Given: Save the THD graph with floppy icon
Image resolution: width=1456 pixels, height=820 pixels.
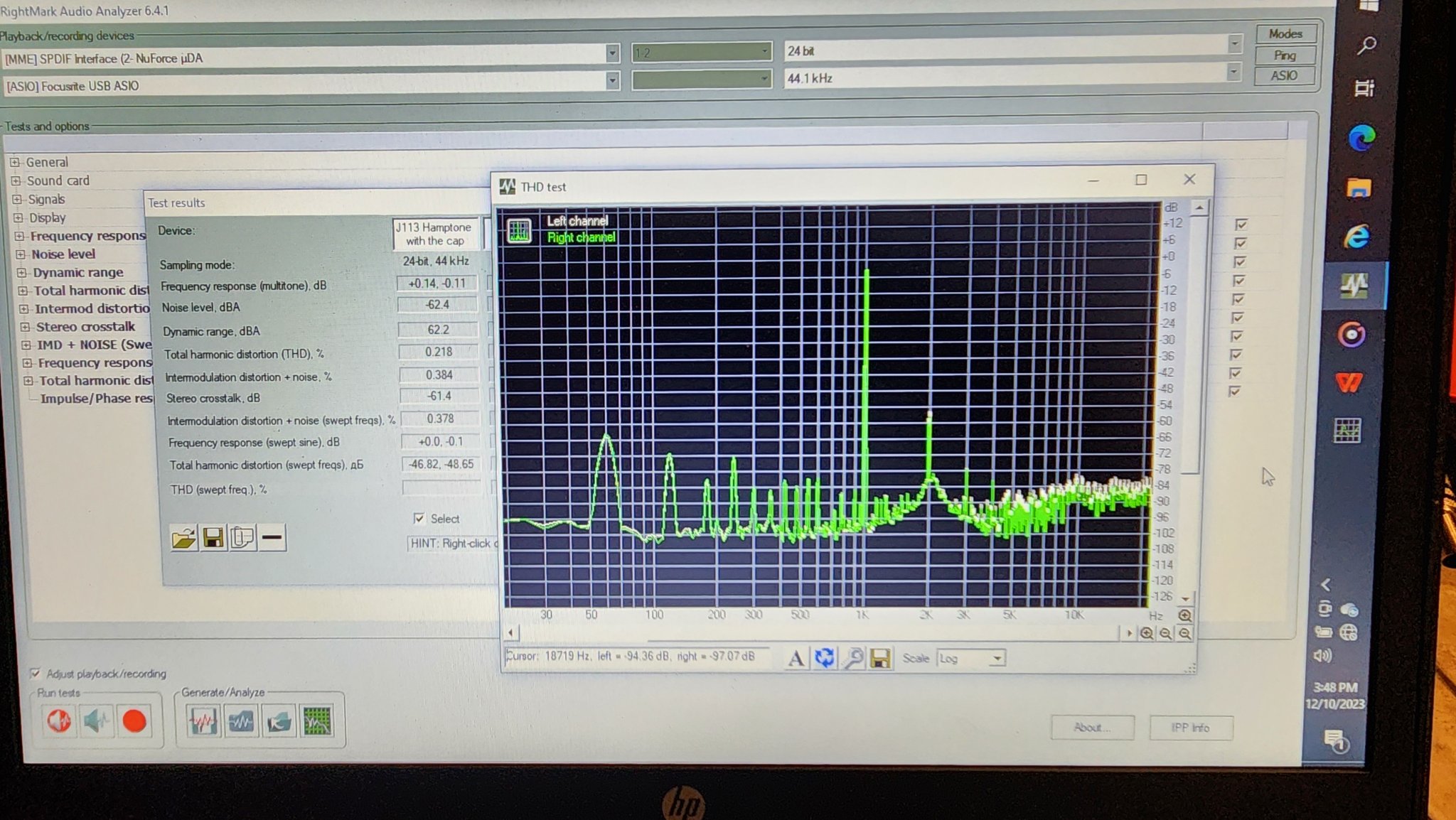Looking at the screenshot, I should click(x=880, y=659).
